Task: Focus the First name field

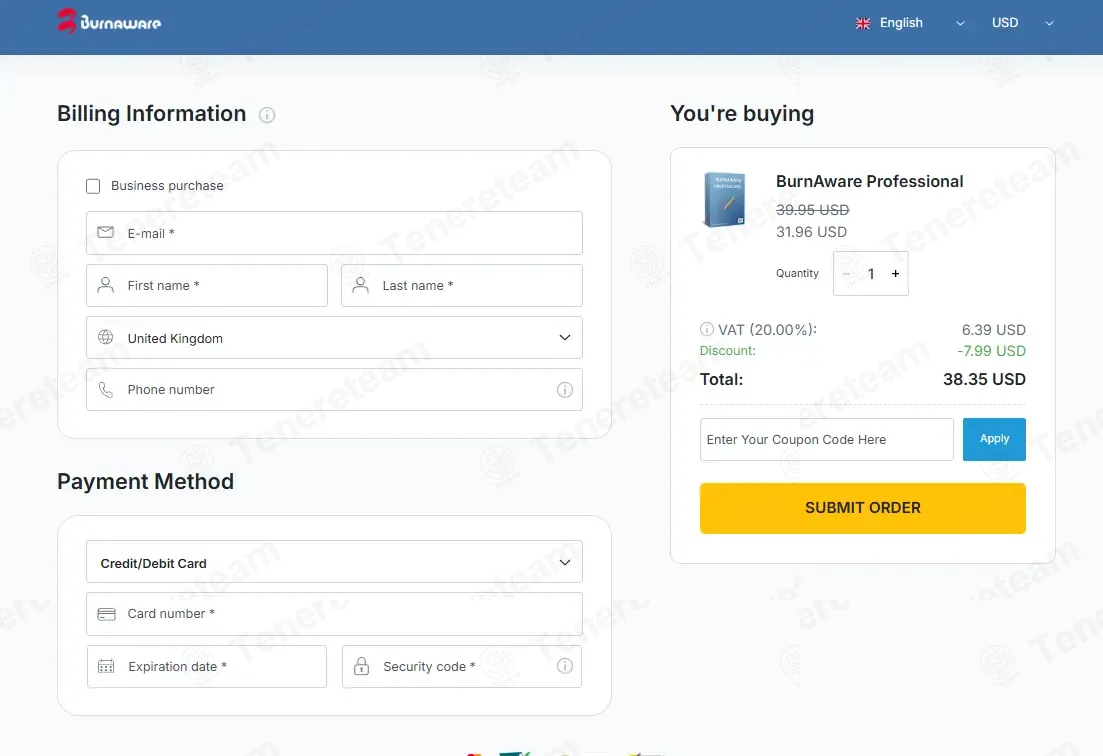Action: (207, 286)
